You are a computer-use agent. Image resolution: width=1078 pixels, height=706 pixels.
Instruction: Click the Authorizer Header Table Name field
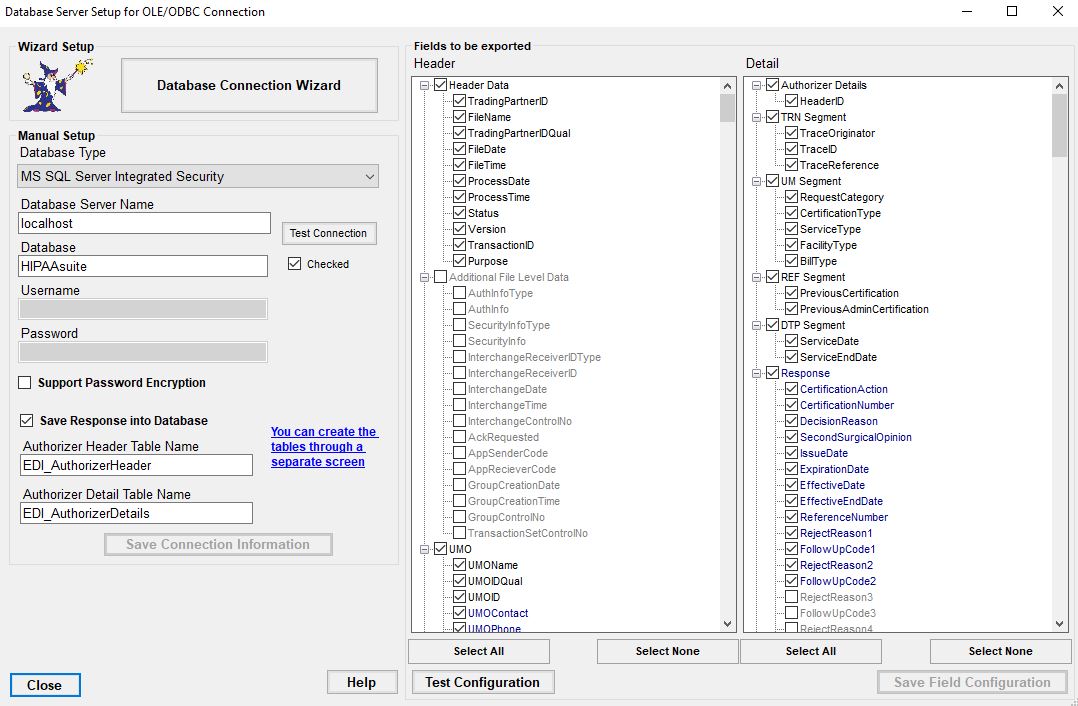[137, 465]
